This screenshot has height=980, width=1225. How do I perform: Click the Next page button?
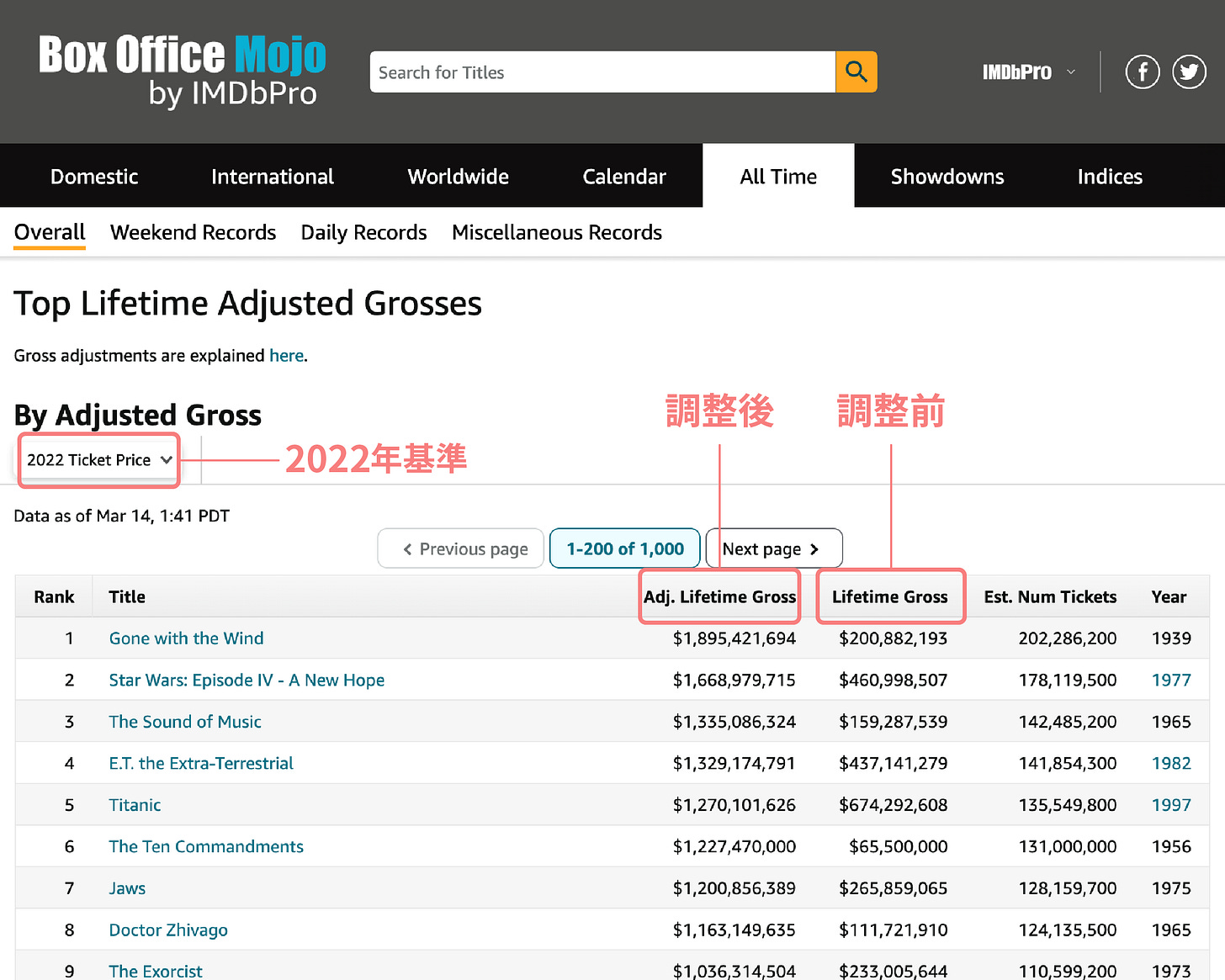[774, 548]
